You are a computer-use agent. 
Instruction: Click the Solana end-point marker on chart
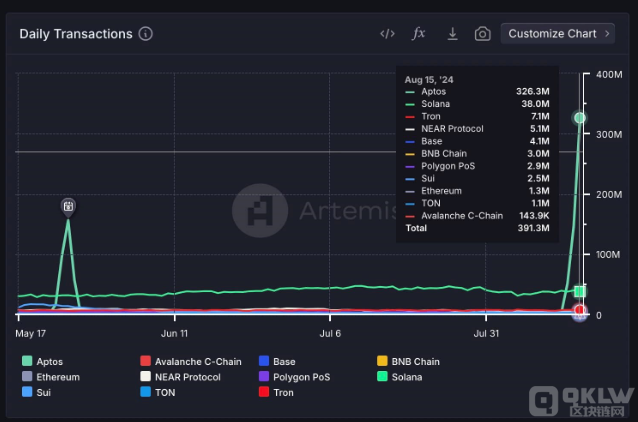580,291
